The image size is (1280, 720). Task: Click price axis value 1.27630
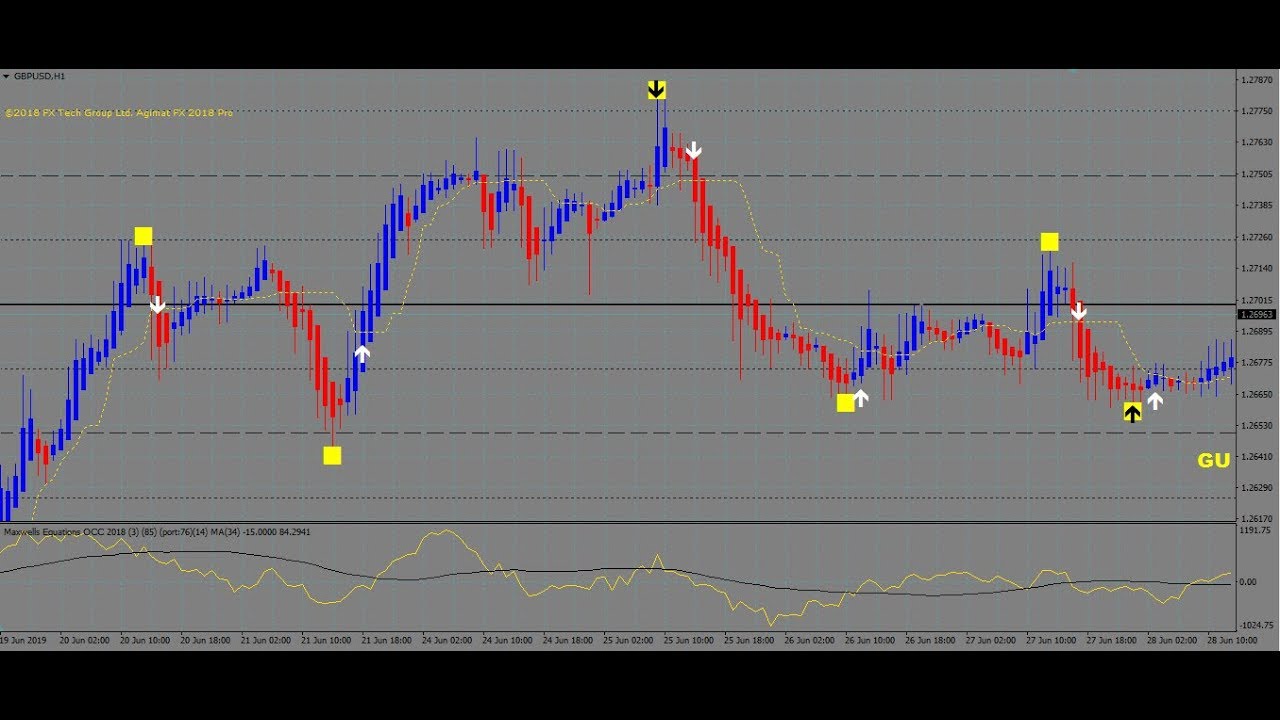click(x=1255, y=142)
